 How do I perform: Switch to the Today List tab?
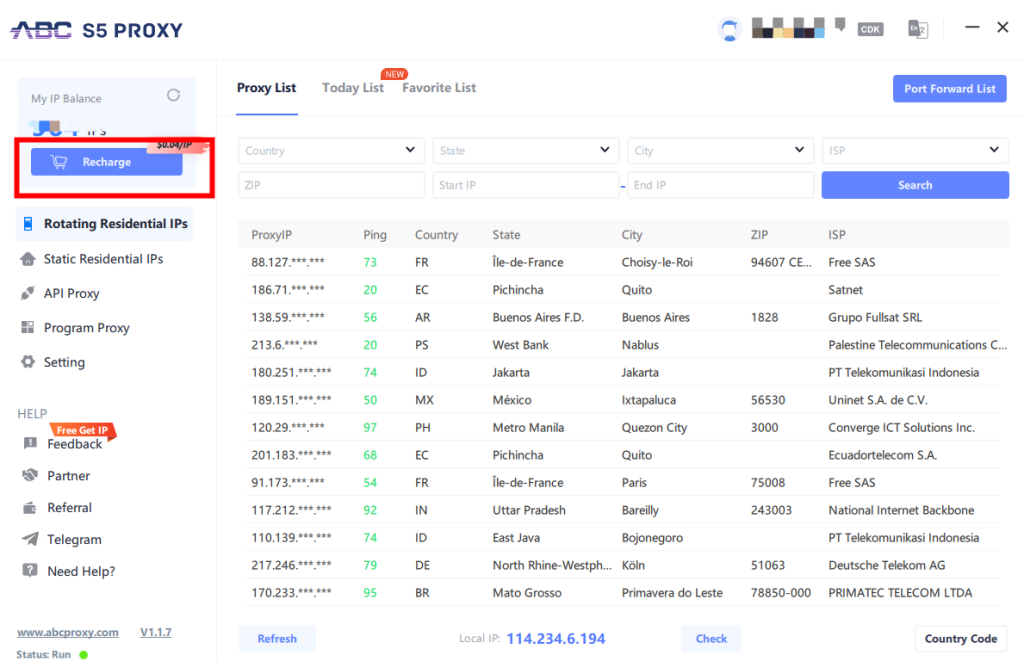pyautogui.click(x=353, y=88)
